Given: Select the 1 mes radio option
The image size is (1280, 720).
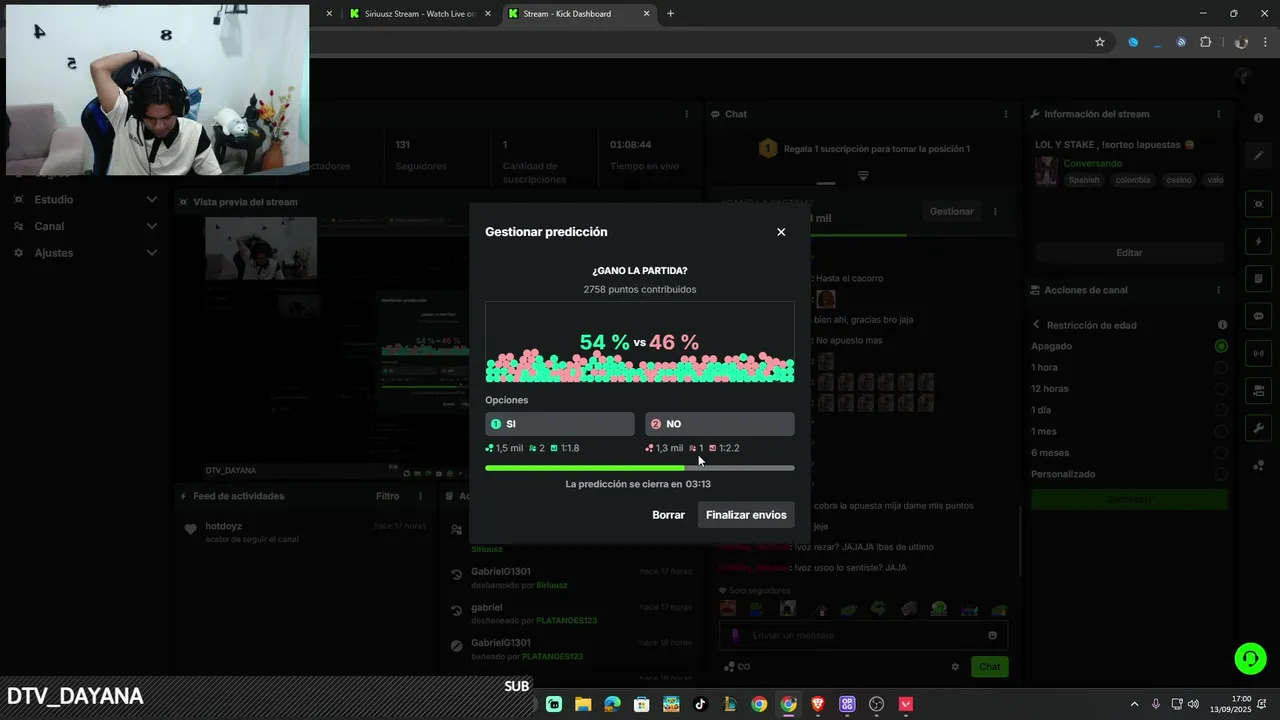Looking at the screenshot, I should tap(1221, 432).
